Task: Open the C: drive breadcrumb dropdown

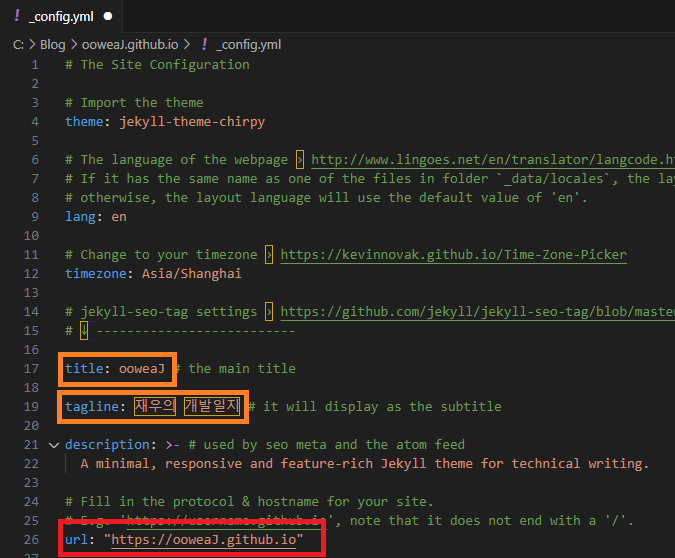Action: [x=19, y=44]
